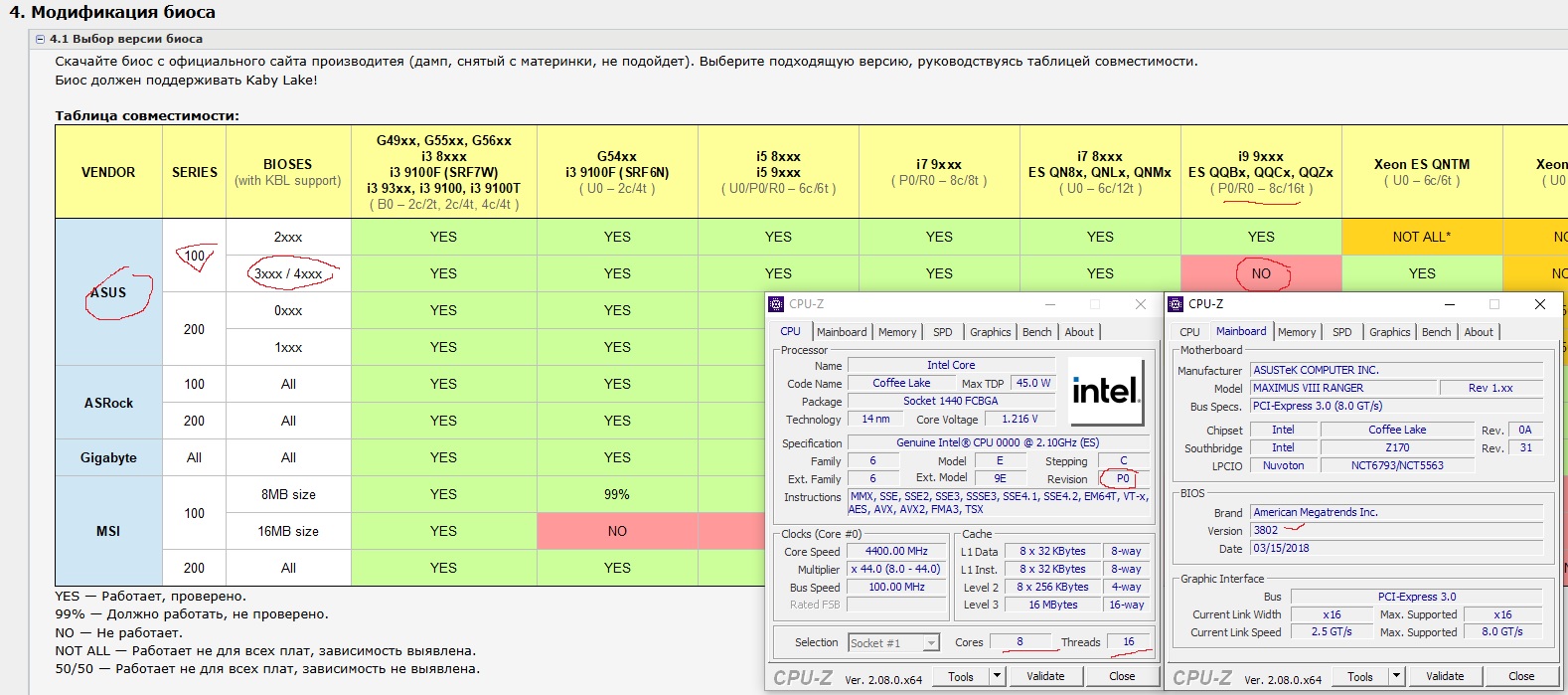Click the ASUS vendor cell in table
This screenshot has width=1568, height=695.
[x=108, y=292]
